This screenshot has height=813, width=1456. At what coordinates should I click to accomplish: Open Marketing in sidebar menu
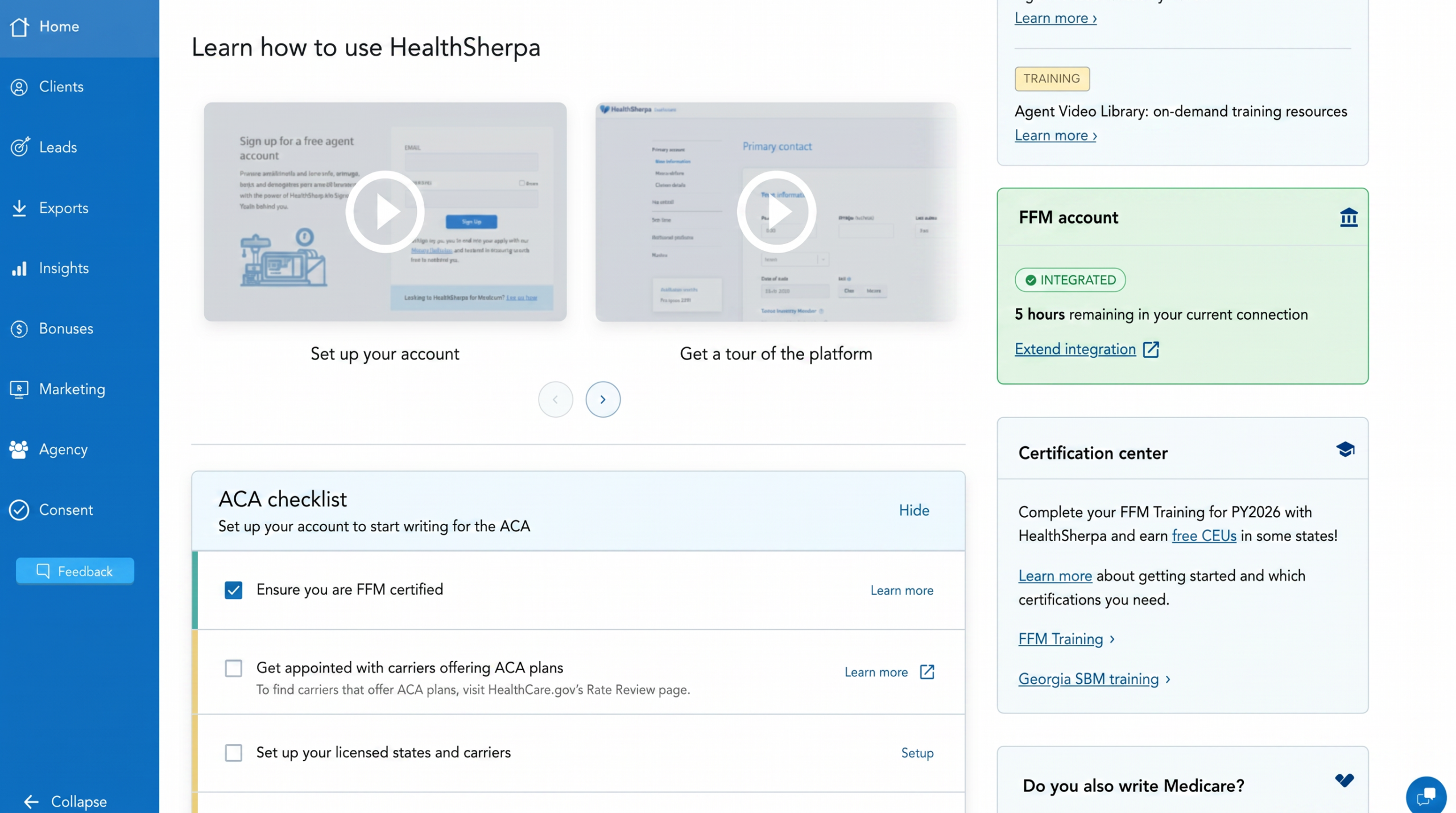(80, 389)
